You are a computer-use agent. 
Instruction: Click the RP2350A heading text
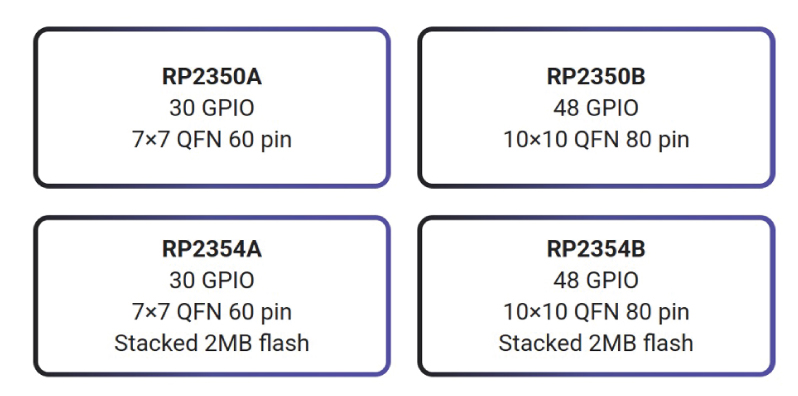click(212, 77)
